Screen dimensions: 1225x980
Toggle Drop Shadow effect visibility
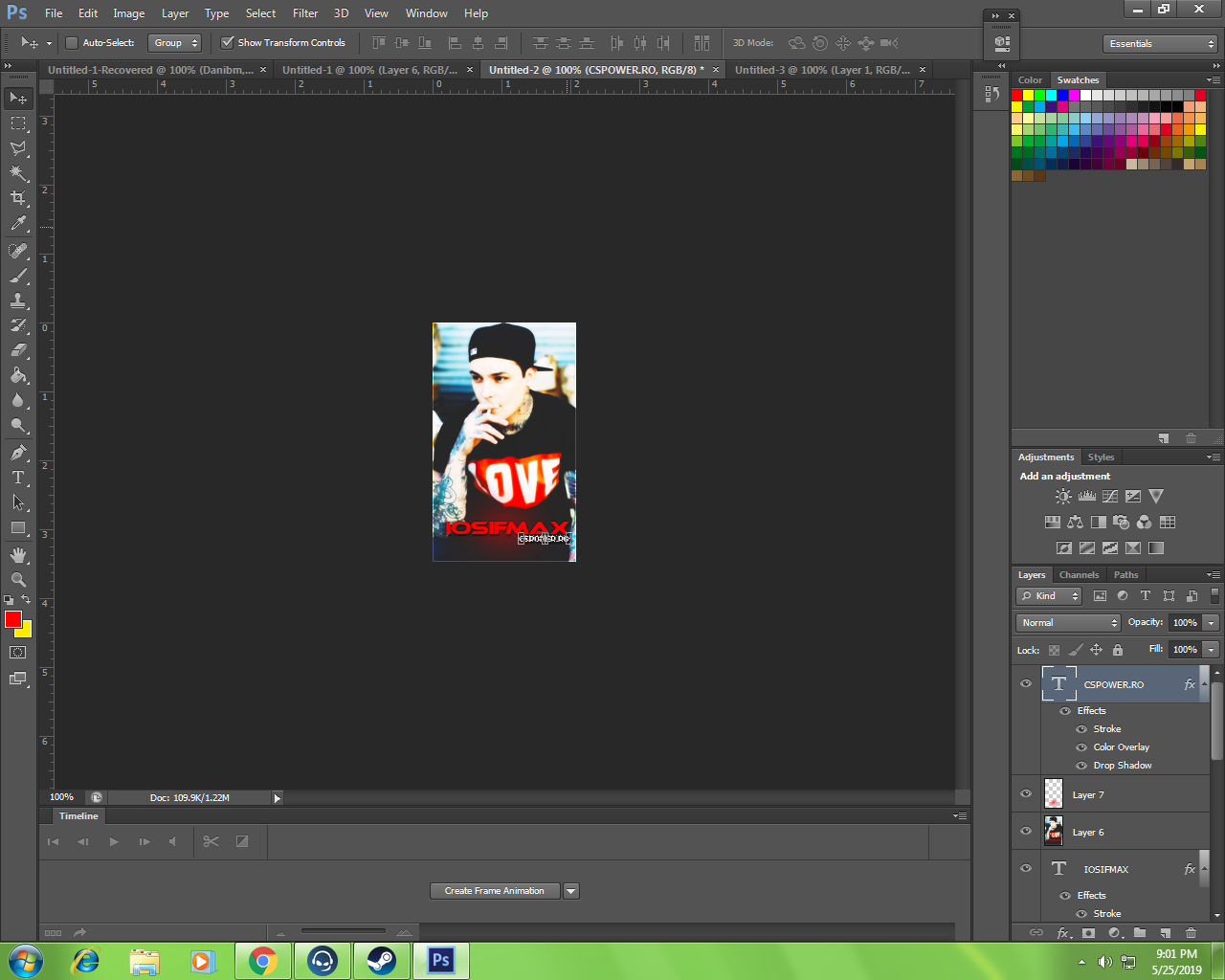[1081, 766]
